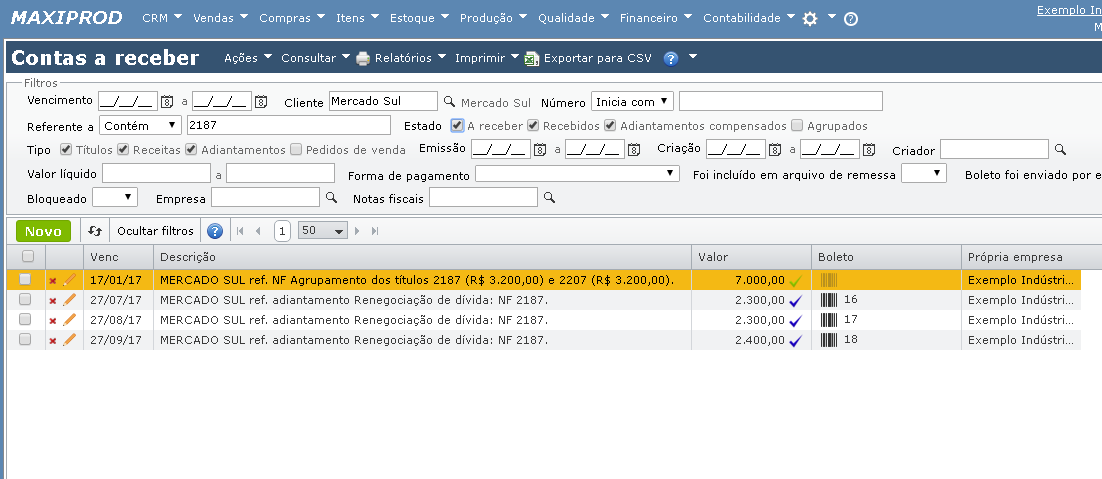Open the settings gear menu
The width and height of the screenshot is (1102, 479).
click(x=810, y=19)
